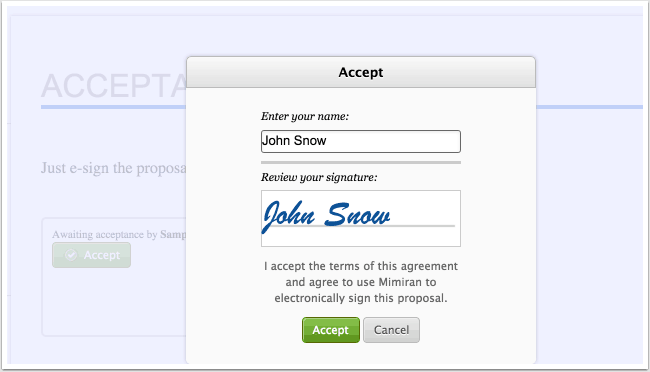Click the handwritten "John" in signature
Image resolution: width=650 pixels, height=372 pixels.
click(x=289, y=216)
